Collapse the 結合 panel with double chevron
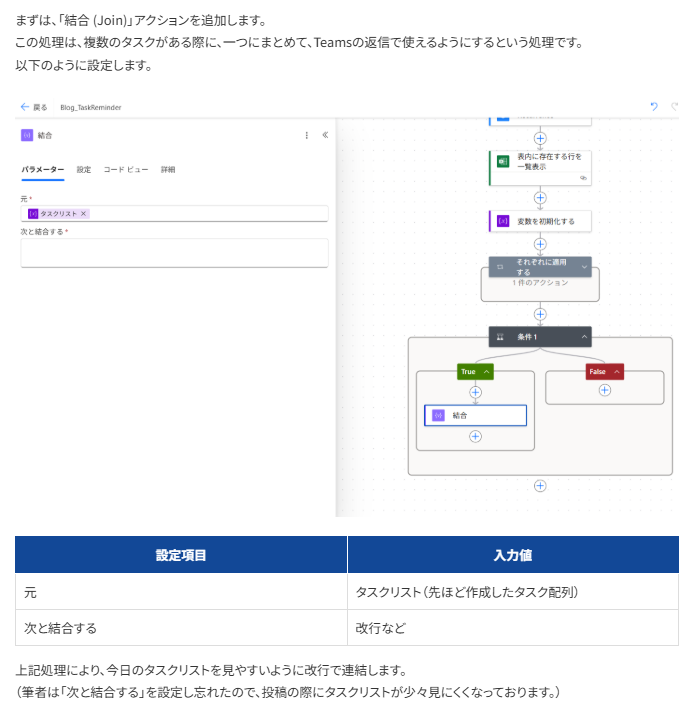 [325, 135]
